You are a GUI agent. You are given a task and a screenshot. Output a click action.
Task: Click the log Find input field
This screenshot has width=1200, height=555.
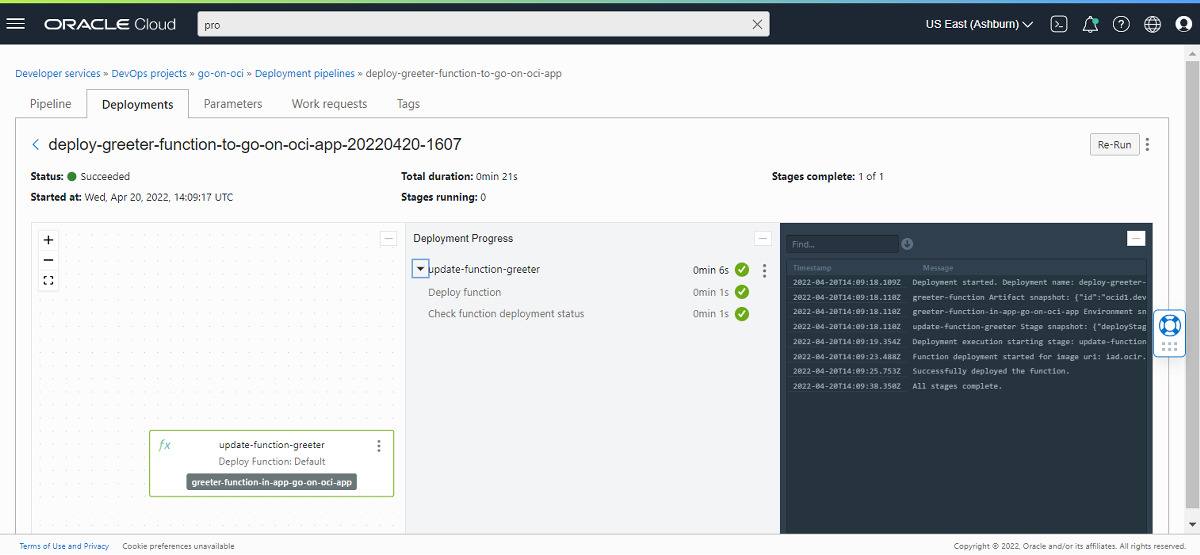[x=842, y=244]
